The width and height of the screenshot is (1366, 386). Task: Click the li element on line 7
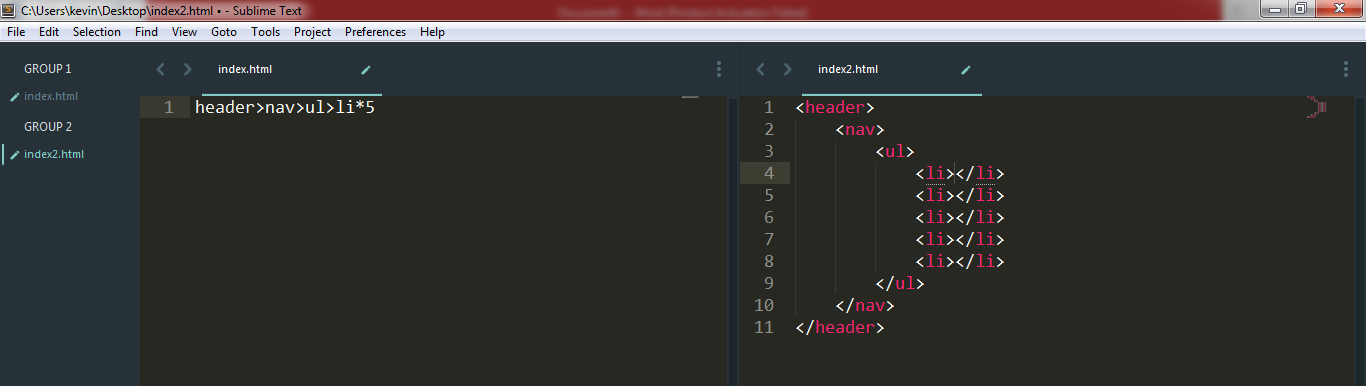[x=960, y=239]
